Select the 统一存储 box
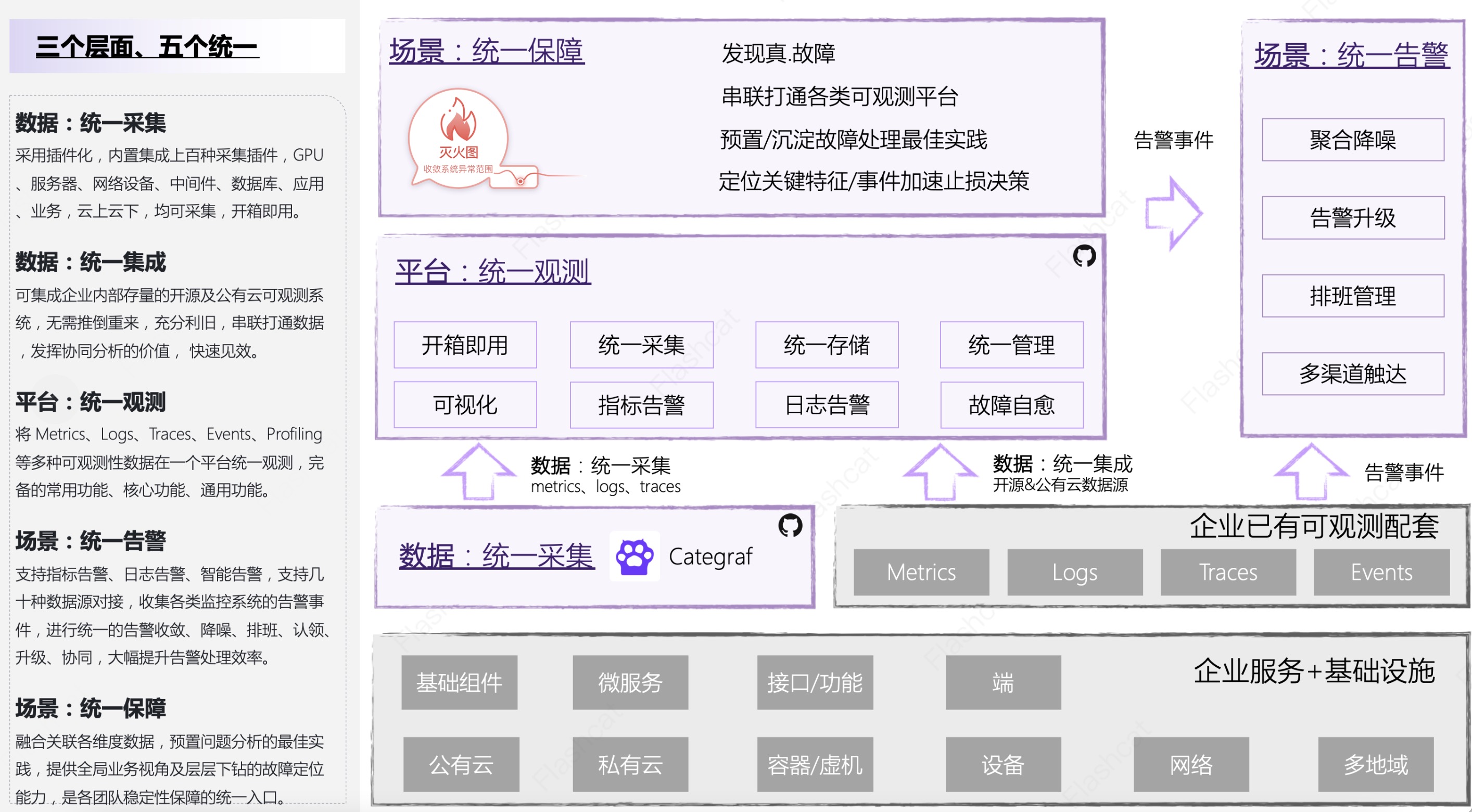Image resolution: width=1472 pixels, height=812 pixels. click(x=827, y=345)
